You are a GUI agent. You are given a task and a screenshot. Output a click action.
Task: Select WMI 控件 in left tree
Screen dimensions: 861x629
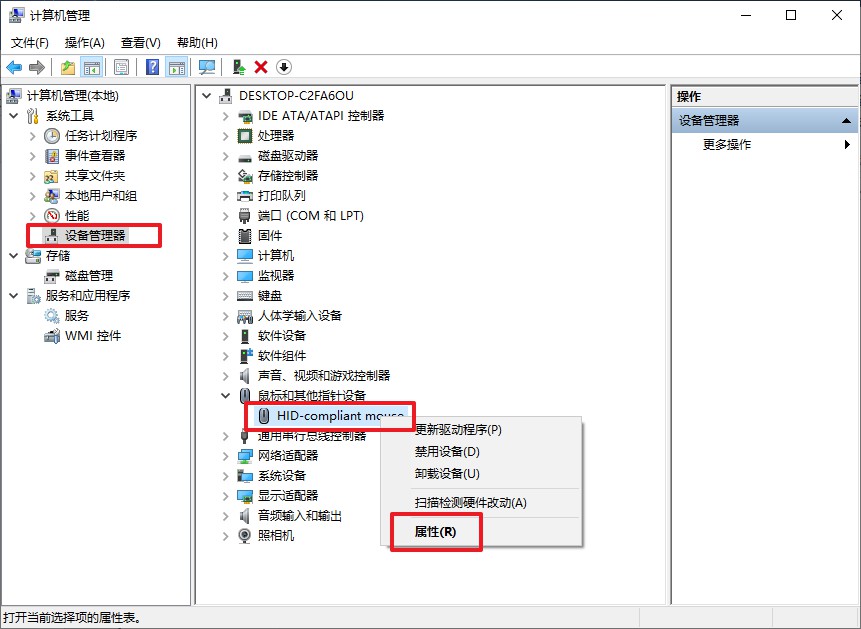coord(93,336)
